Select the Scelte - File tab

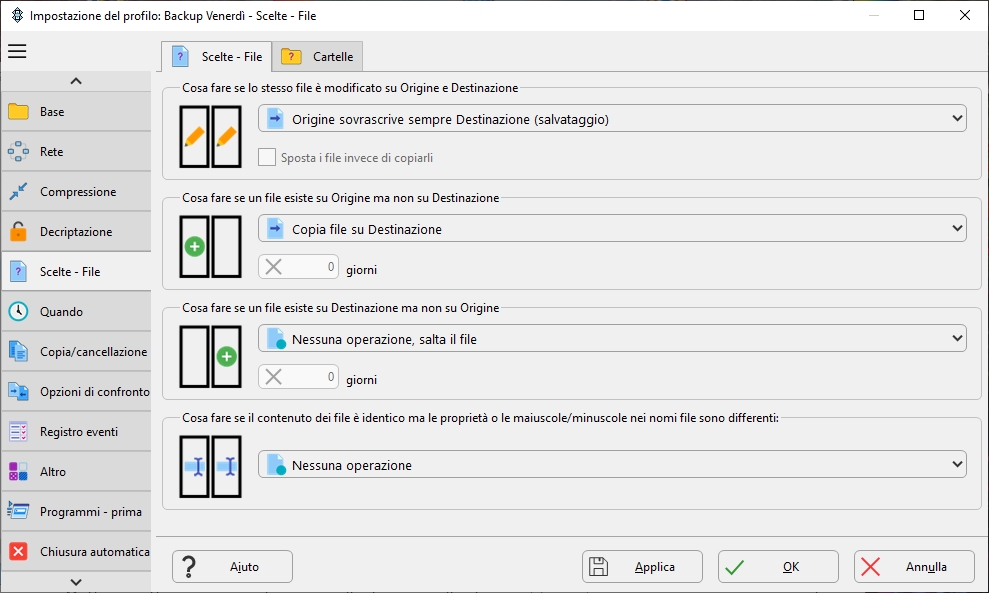tap(217, 57)
